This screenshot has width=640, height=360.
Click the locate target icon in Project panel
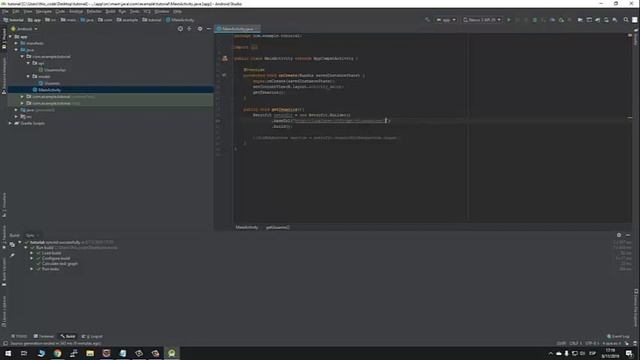[x=180, y=29]
